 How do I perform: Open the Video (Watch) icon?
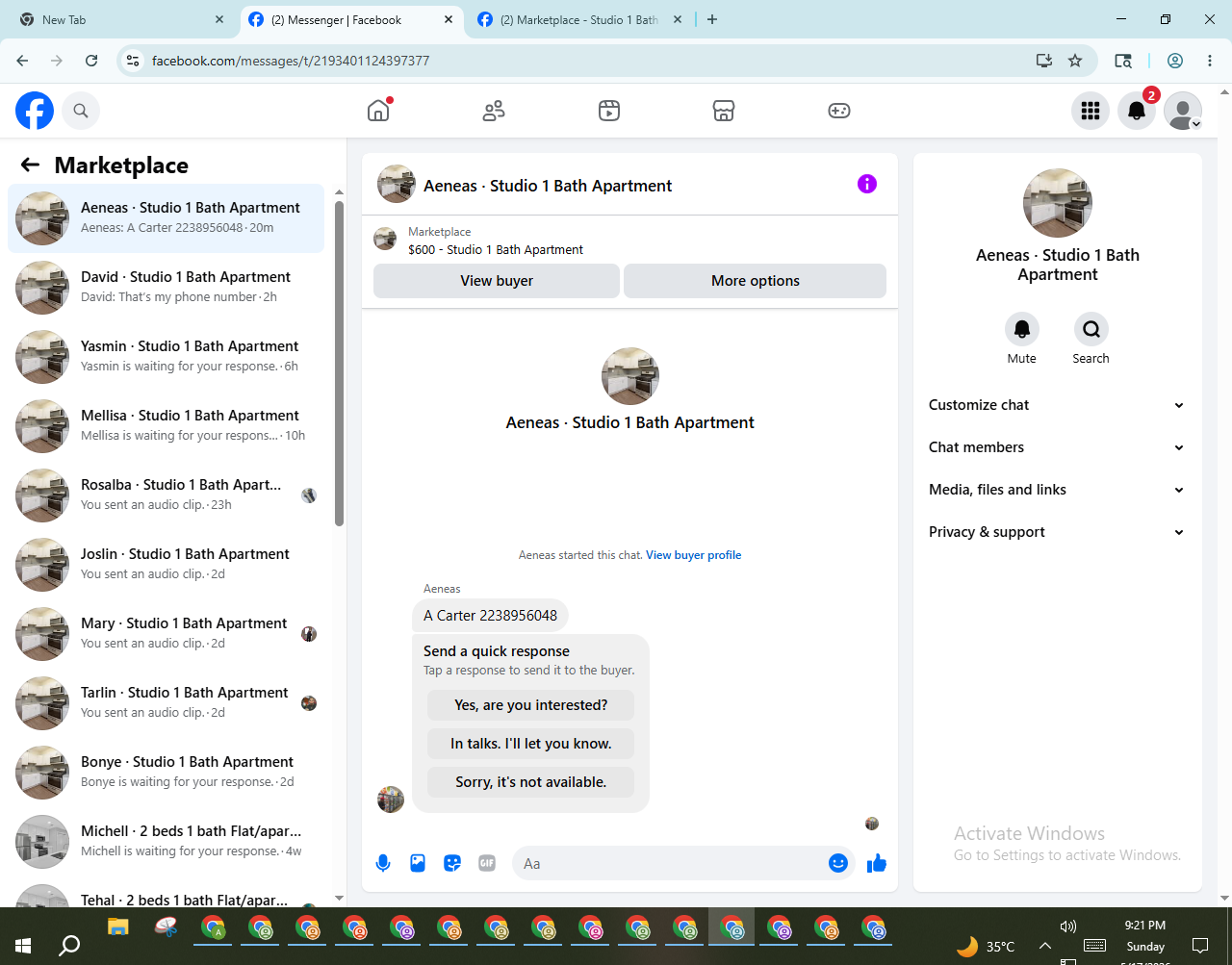pos(609,111)
